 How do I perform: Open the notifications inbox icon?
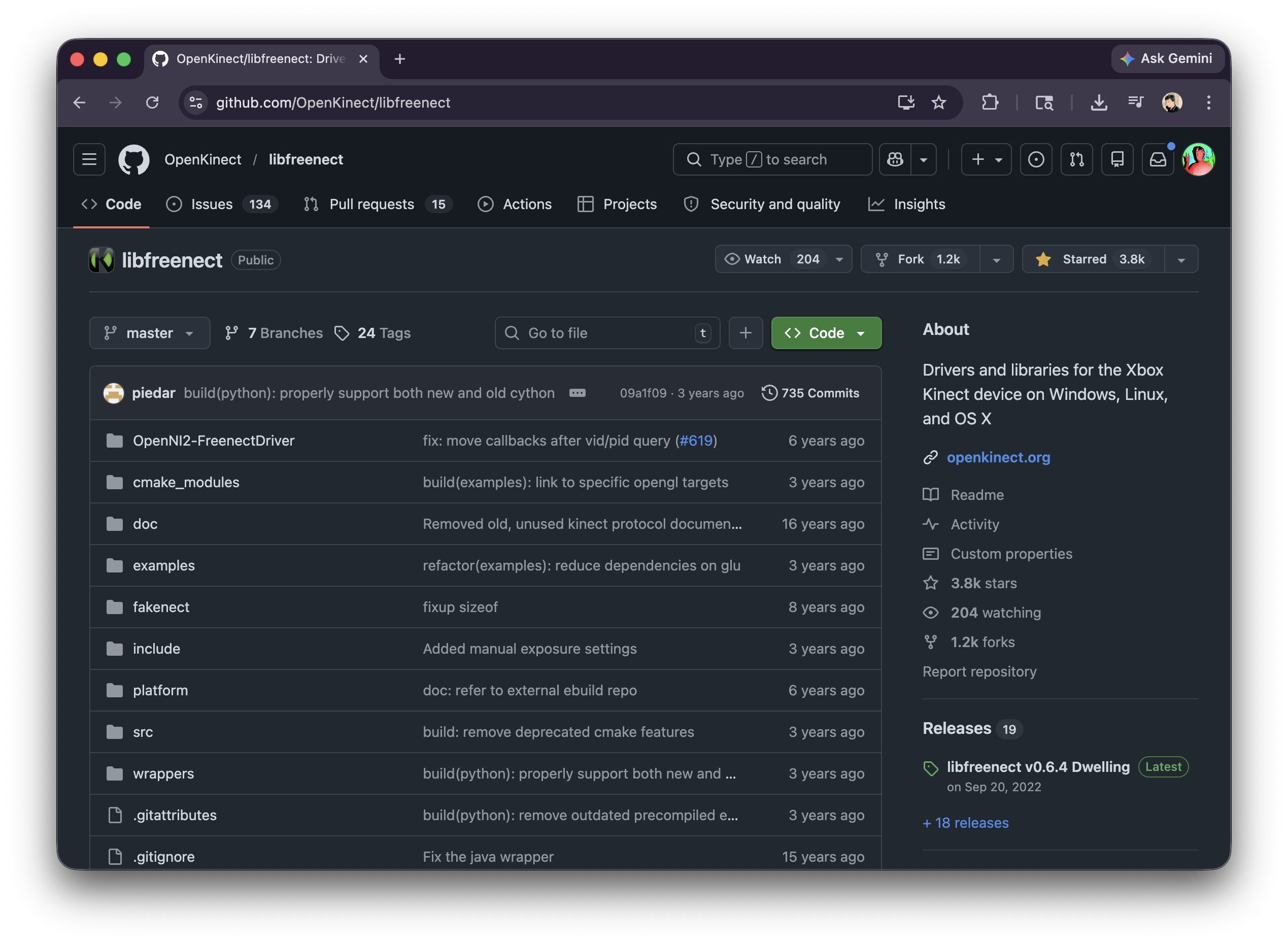pos(1158,159)
